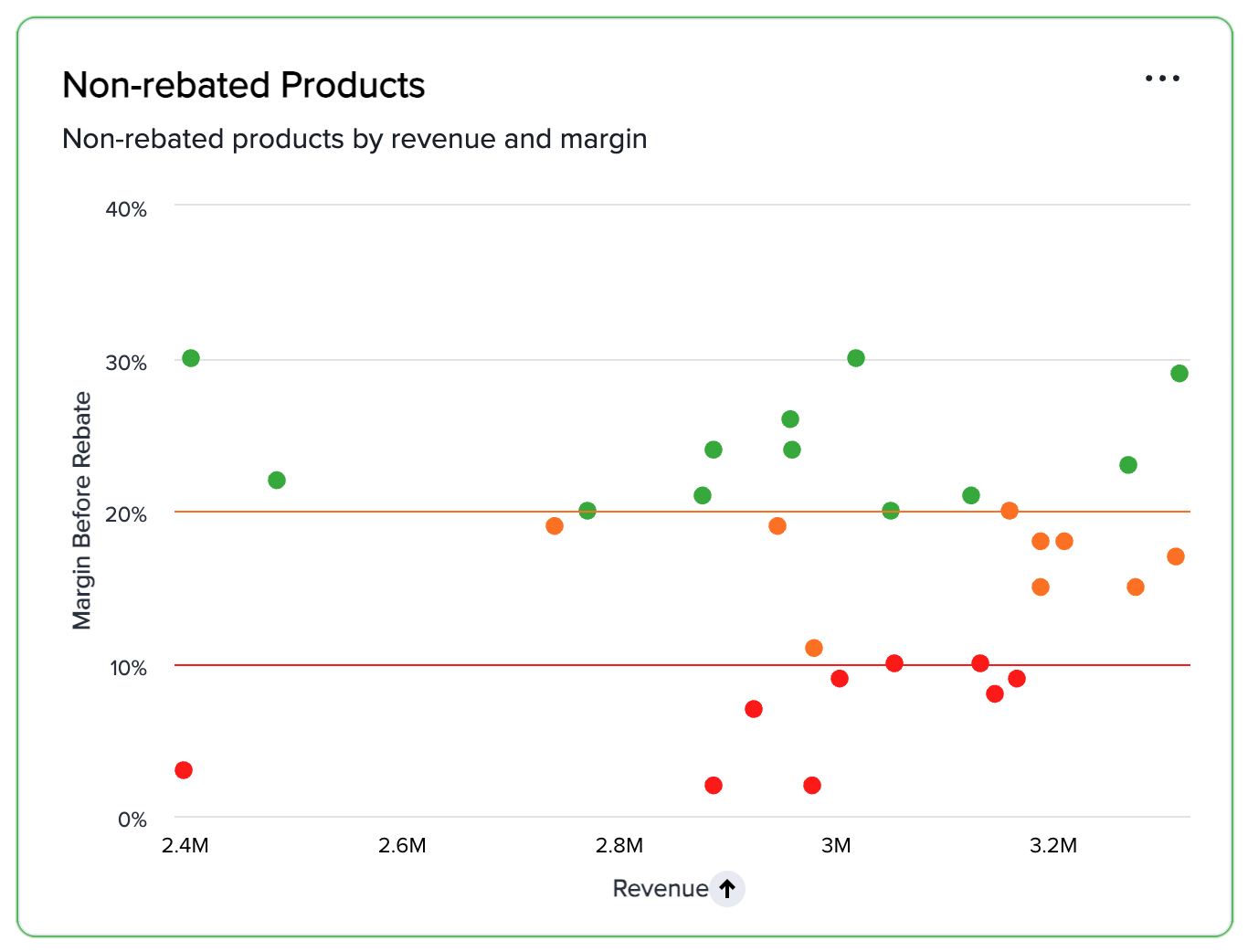Click the red dot near 8% around 3.1M
Screen dimensions: 1248x952
click(996, 694)
